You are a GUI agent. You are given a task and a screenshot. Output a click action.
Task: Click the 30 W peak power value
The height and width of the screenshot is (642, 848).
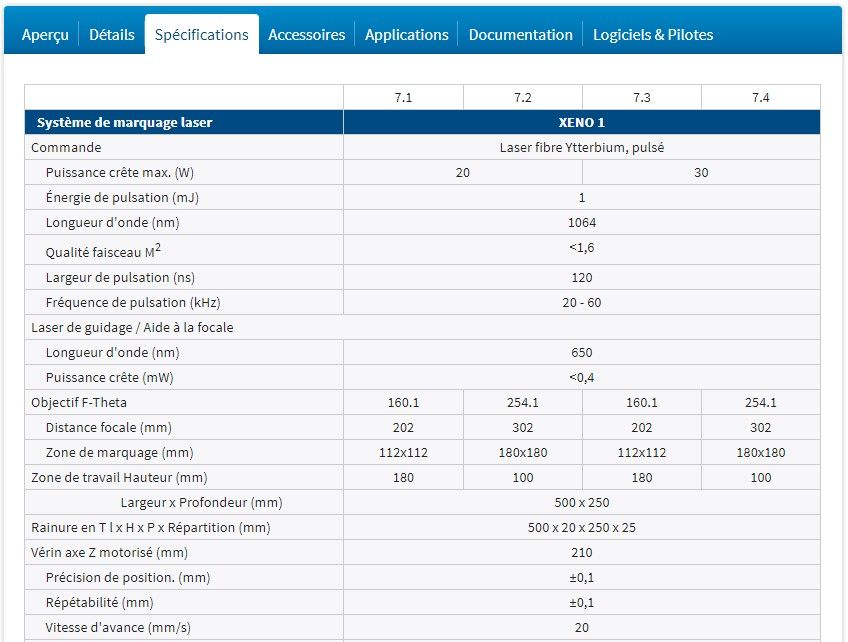point(701,172)
